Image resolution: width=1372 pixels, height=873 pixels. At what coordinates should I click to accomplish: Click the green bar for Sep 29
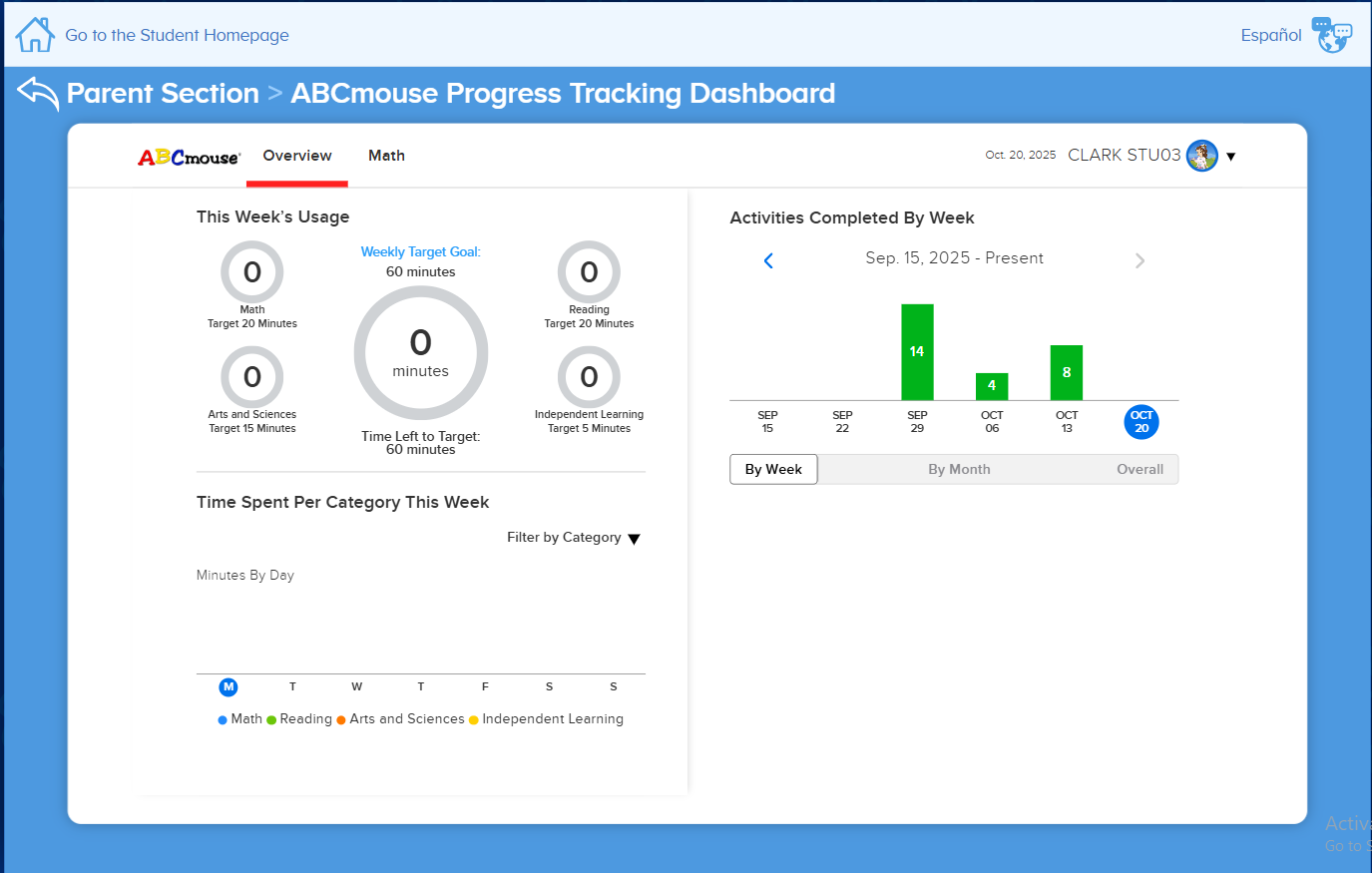(x=917, y=351)
